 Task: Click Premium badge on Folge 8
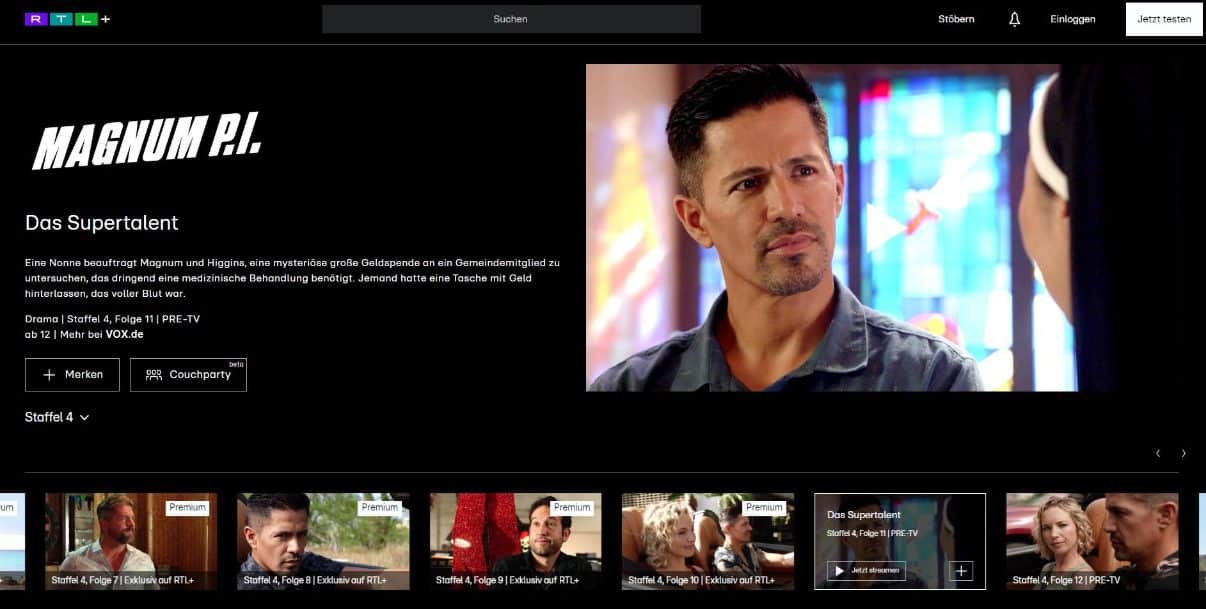click(x=380, y=507)
